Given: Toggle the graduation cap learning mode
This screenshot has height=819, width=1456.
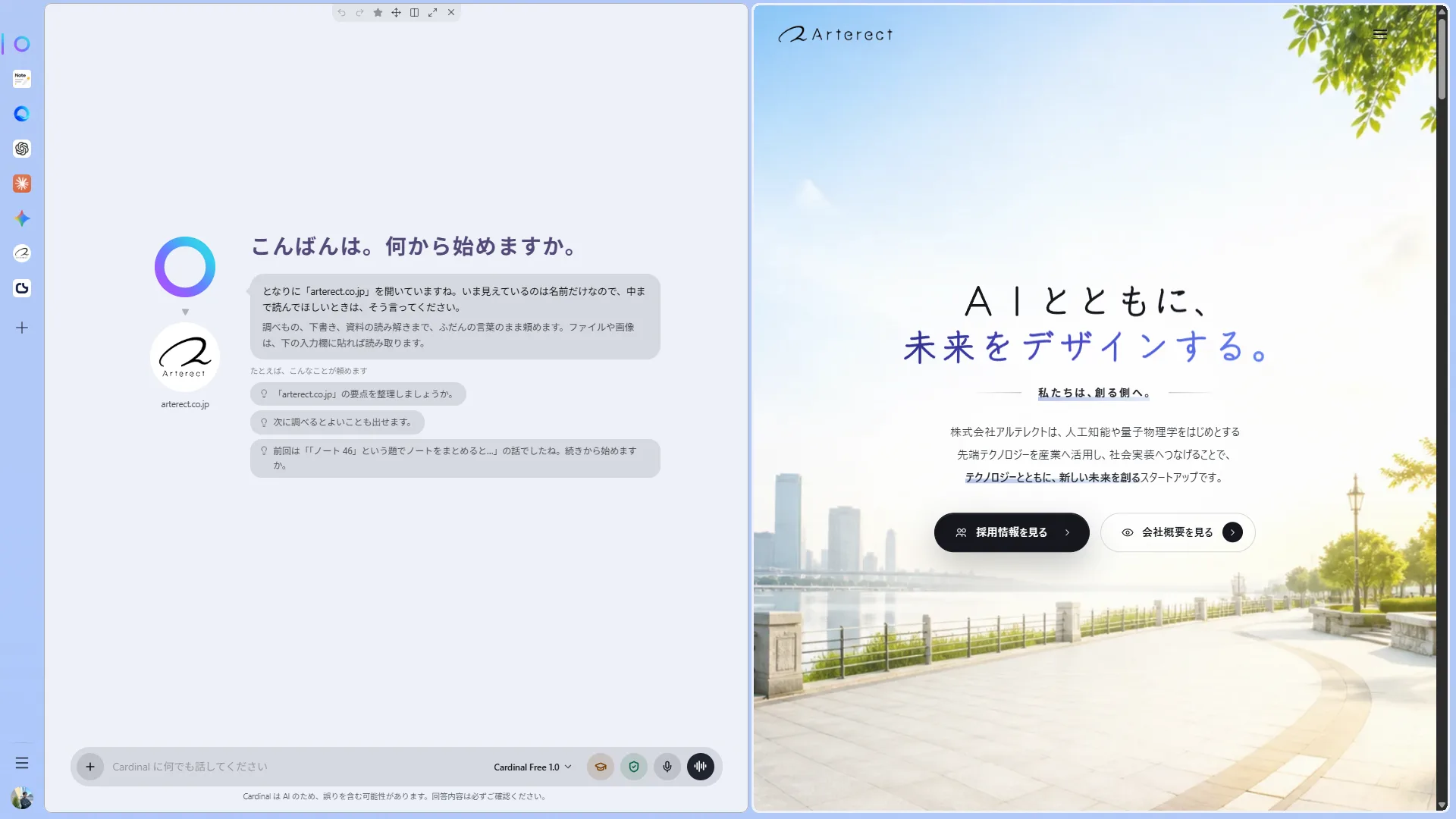Looking at the screenshot, I should (601, 767).
